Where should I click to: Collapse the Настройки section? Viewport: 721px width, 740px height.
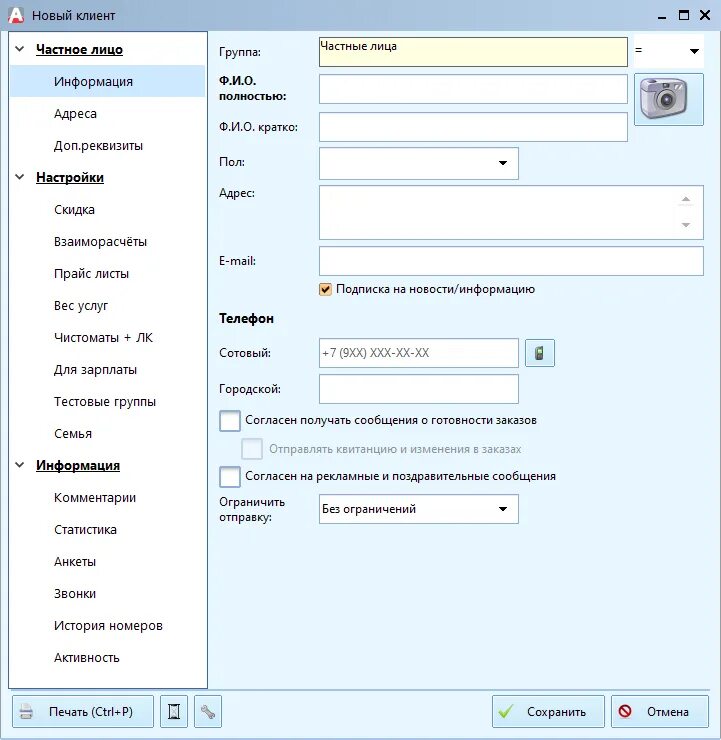[x=20, y=177]
